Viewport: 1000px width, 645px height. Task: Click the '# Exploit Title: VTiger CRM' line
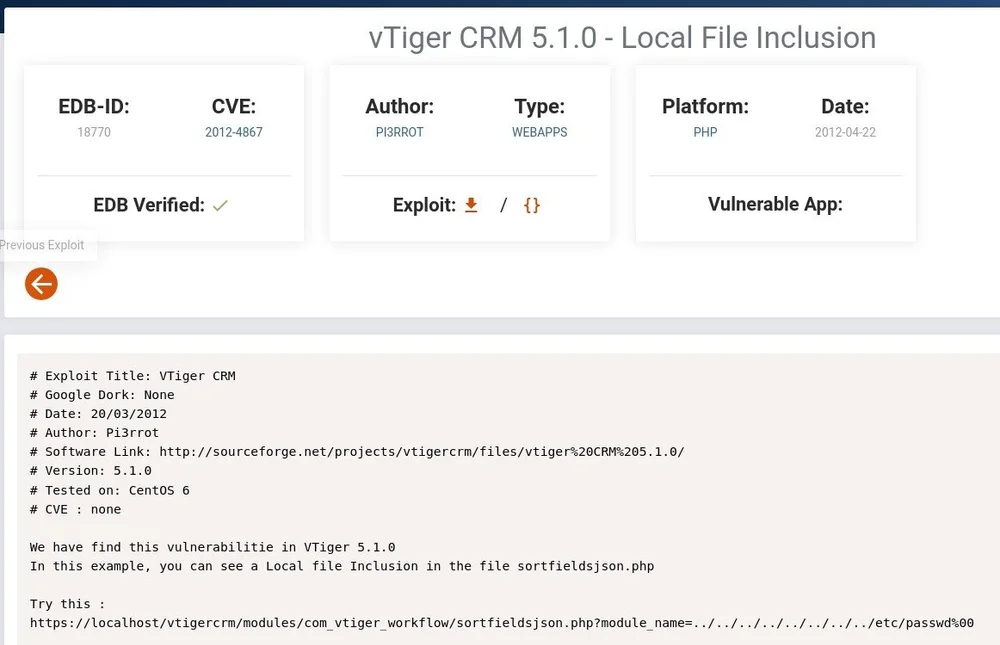[133, 376]
